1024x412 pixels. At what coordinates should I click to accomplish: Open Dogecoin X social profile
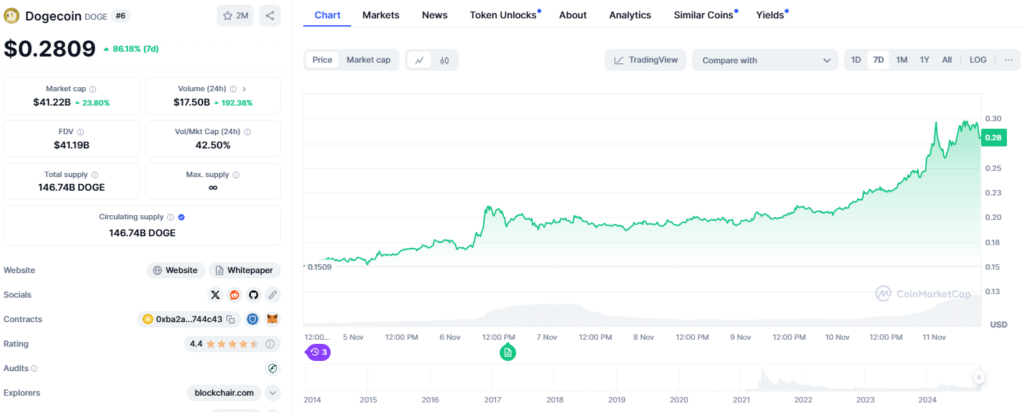click(x=216, y=295)
